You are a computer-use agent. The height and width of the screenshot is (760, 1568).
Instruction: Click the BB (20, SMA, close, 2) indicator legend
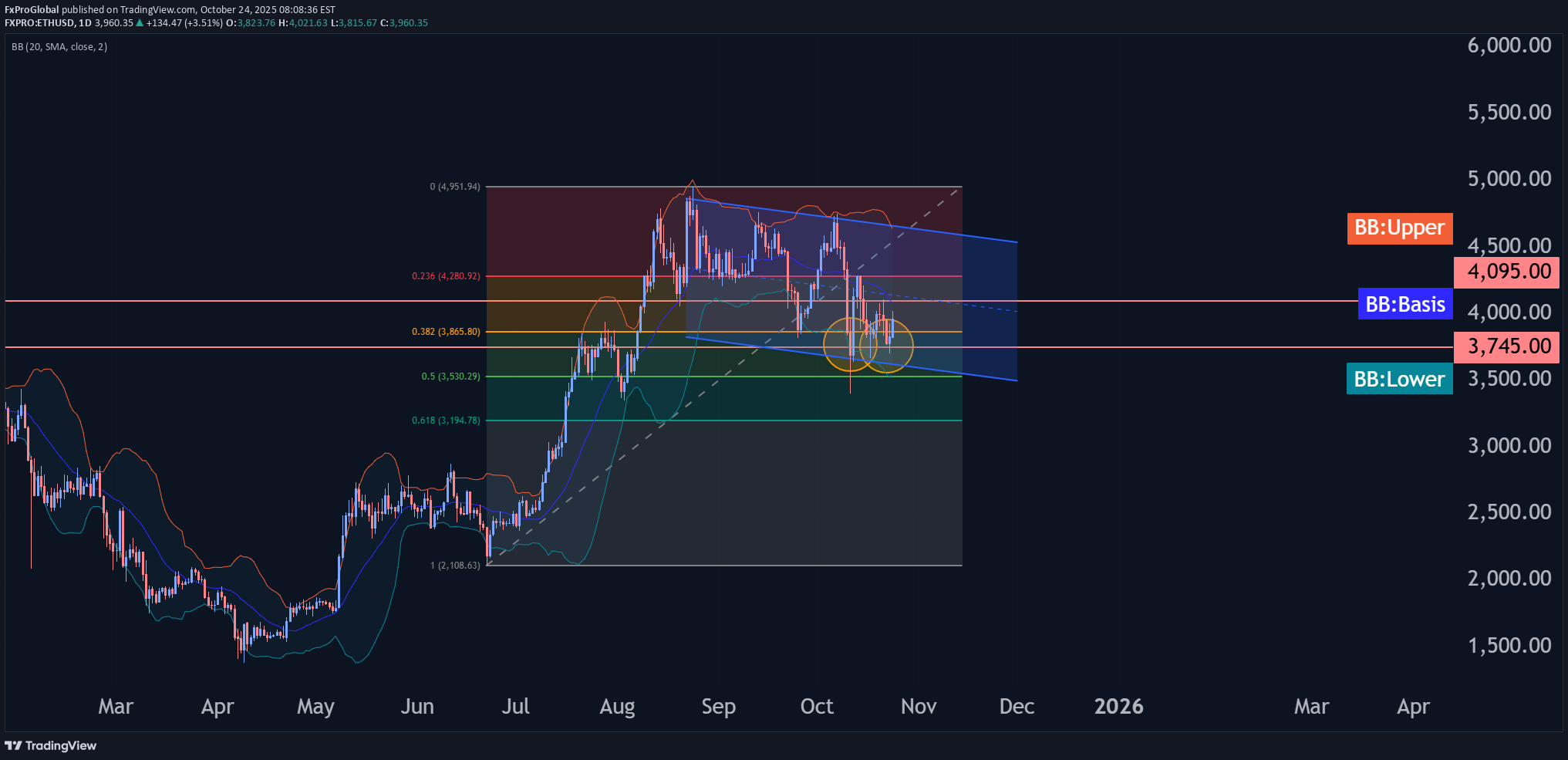tap(59, 47)
